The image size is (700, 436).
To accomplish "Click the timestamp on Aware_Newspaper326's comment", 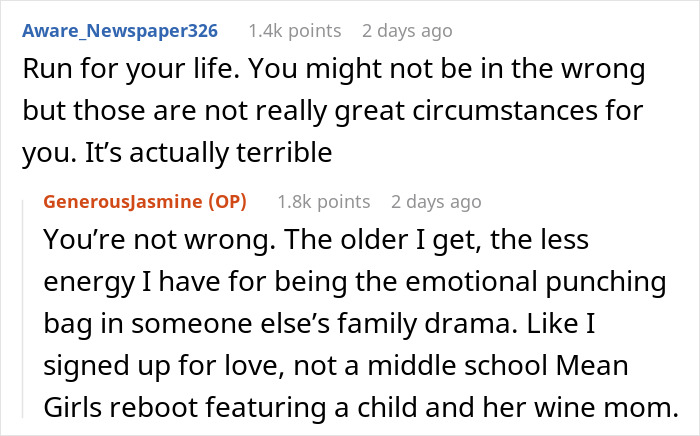I will pyautogui.click(x=407, y=31).
